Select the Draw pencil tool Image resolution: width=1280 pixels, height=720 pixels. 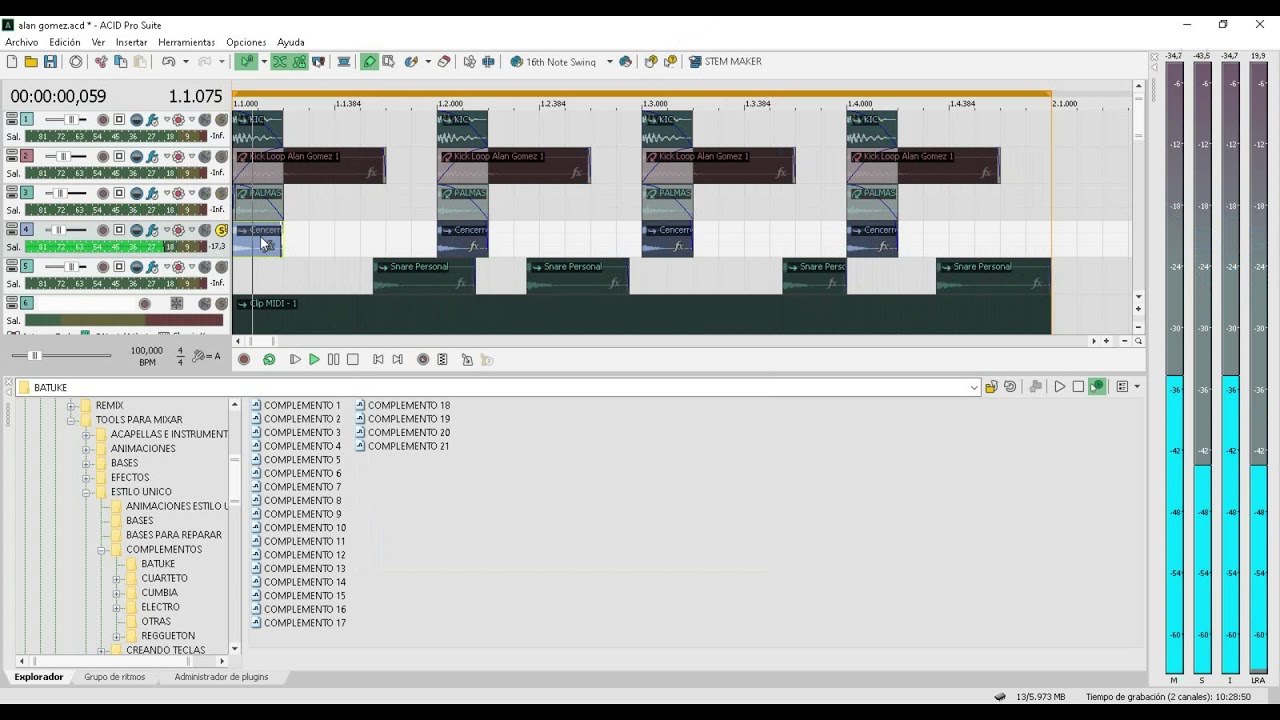tap(369, 62)
